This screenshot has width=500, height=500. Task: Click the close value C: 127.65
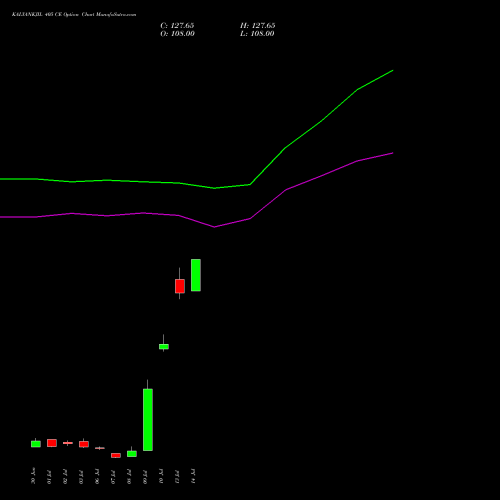click(x=177, y=26)
